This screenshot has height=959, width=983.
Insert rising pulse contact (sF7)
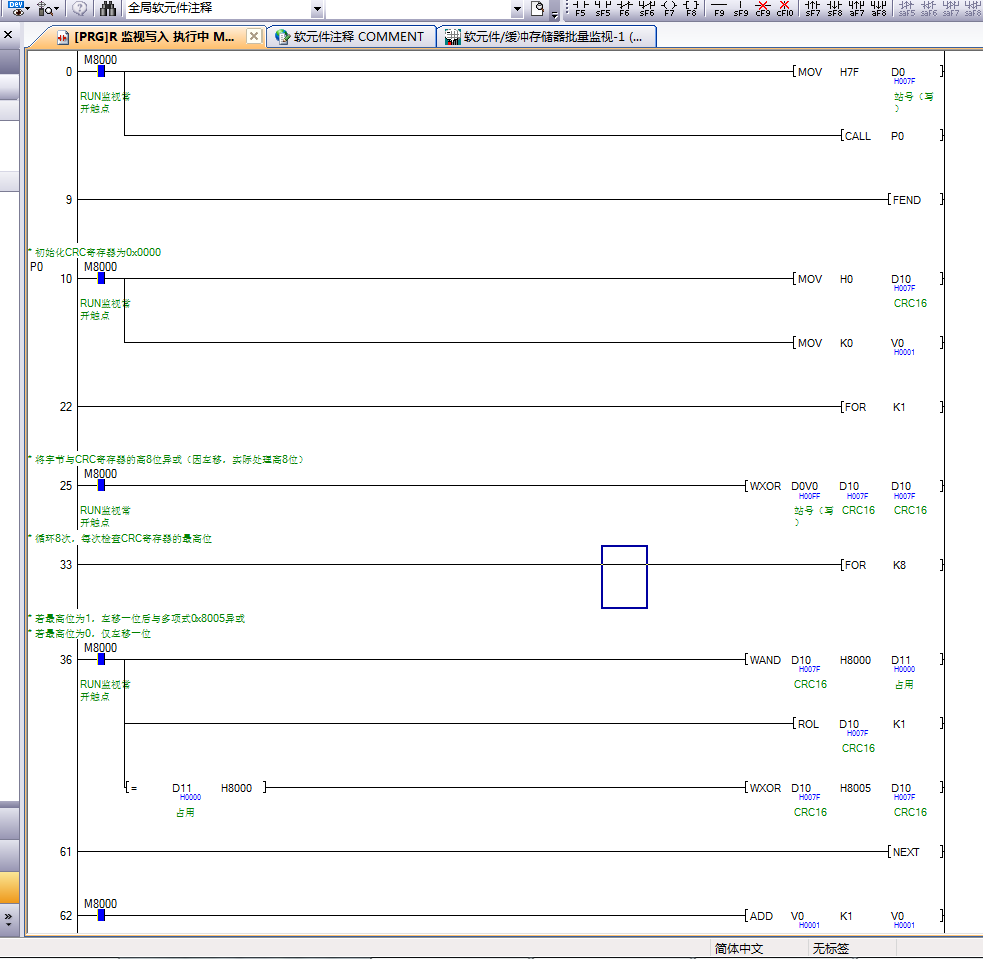tap(813, 9)
